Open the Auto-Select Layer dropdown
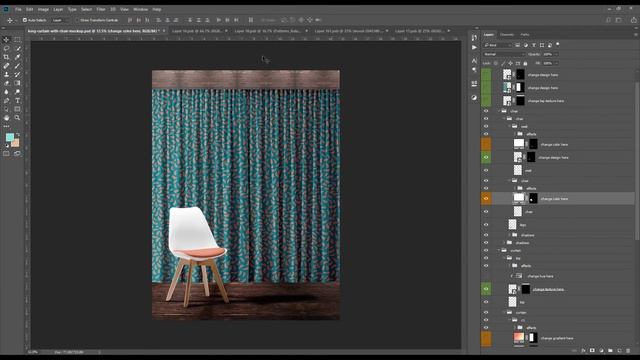 (x=60, y=20)
